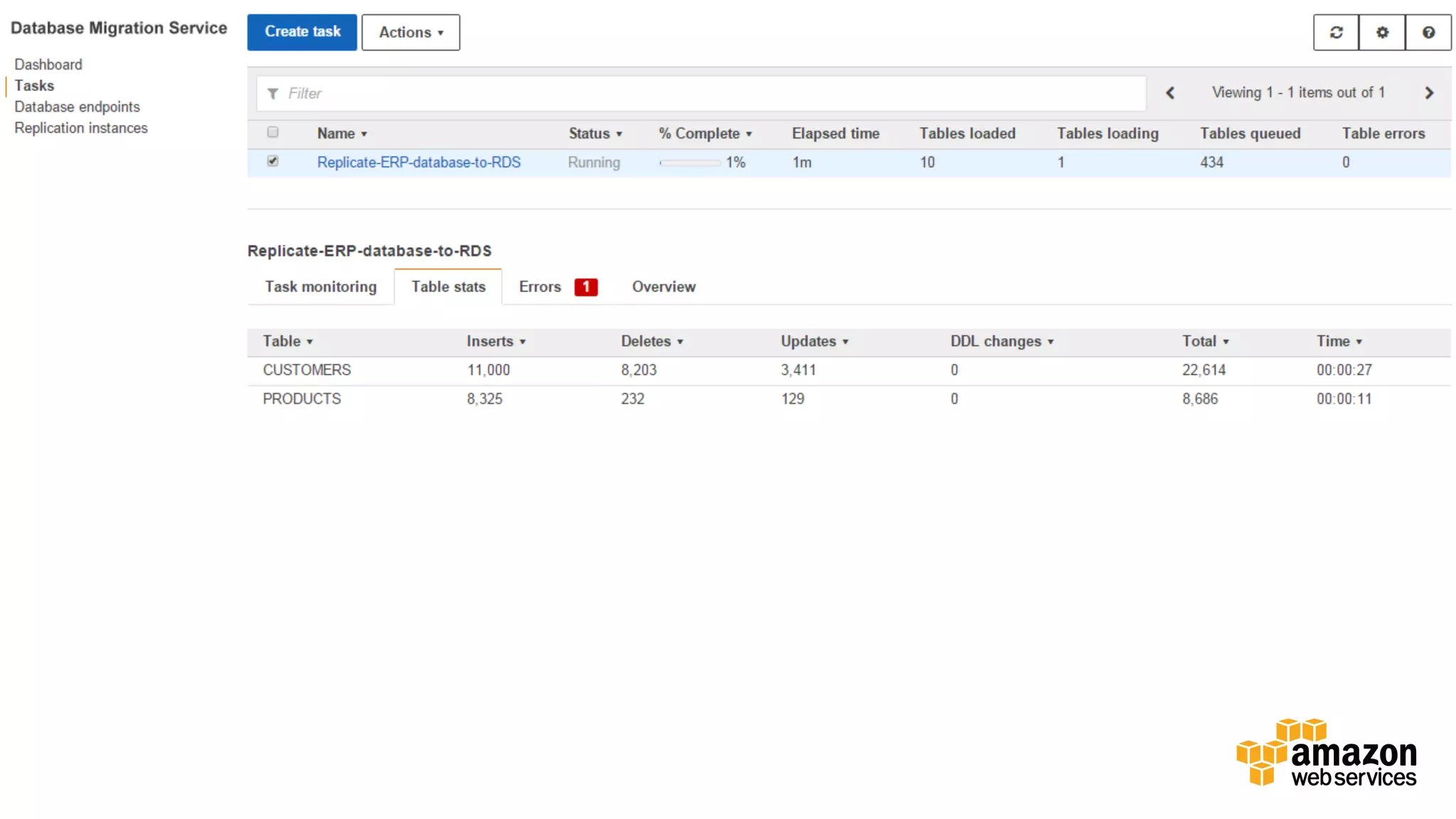Go to next page arrow

(x=1429, y=93)
